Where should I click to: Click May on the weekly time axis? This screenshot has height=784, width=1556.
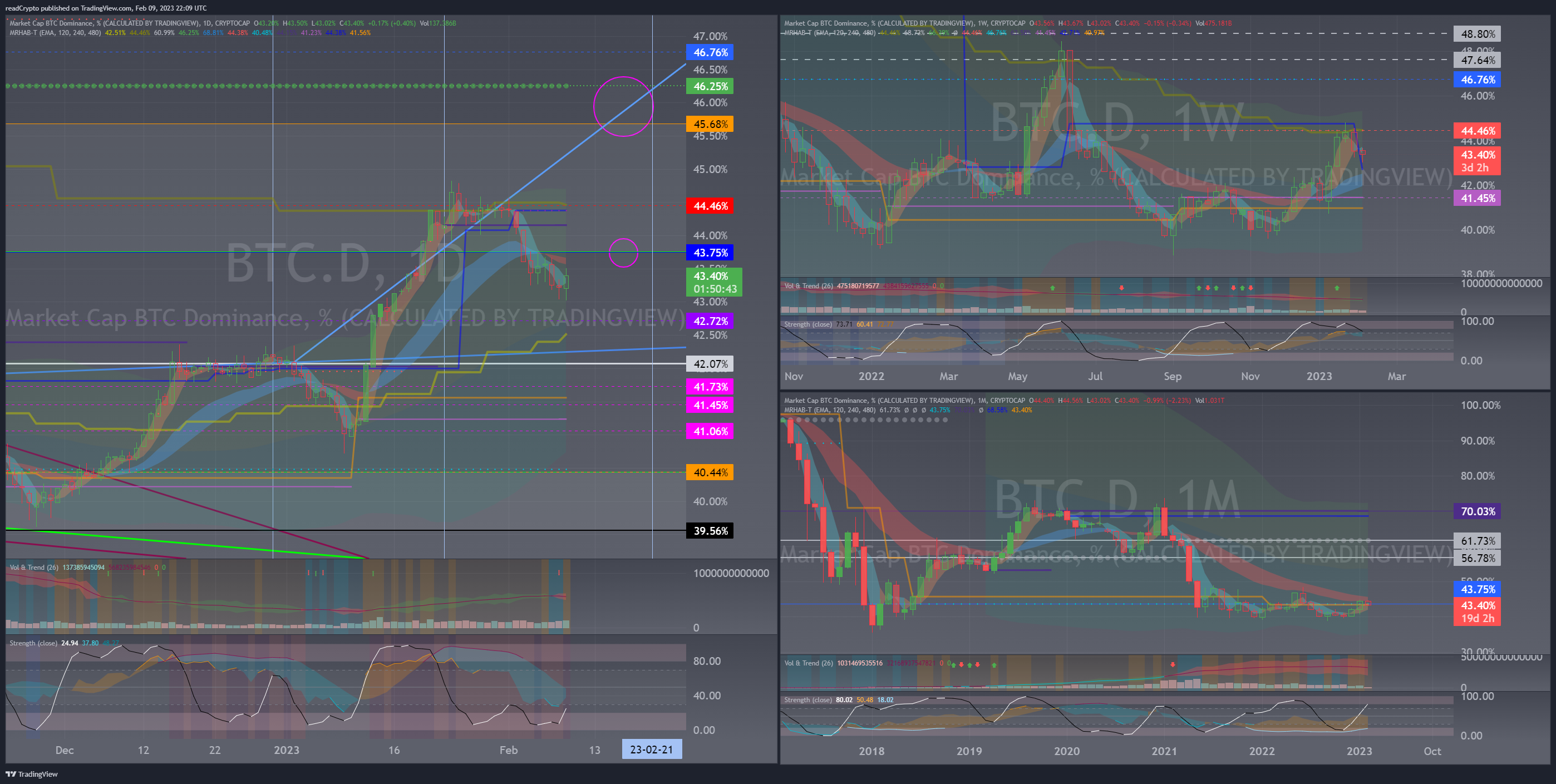point(1017,376)
